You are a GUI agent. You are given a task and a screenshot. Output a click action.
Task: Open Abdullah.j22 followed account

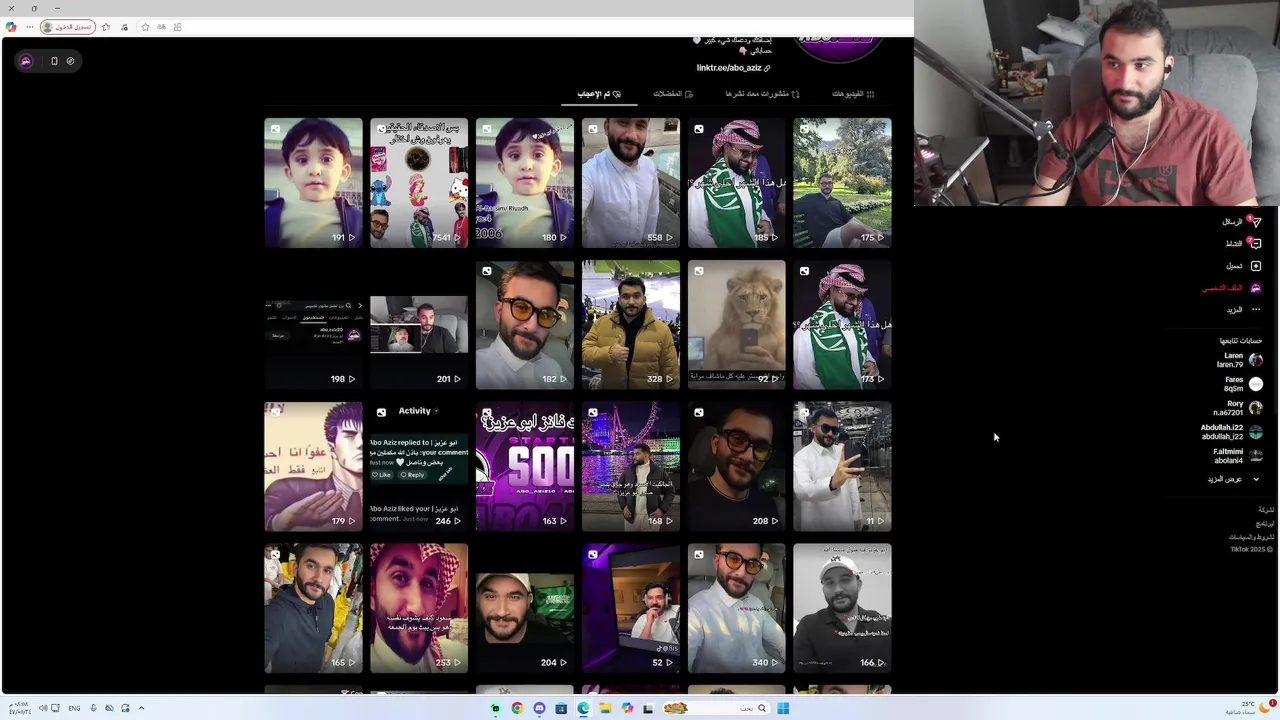(x=1232, y=432)
